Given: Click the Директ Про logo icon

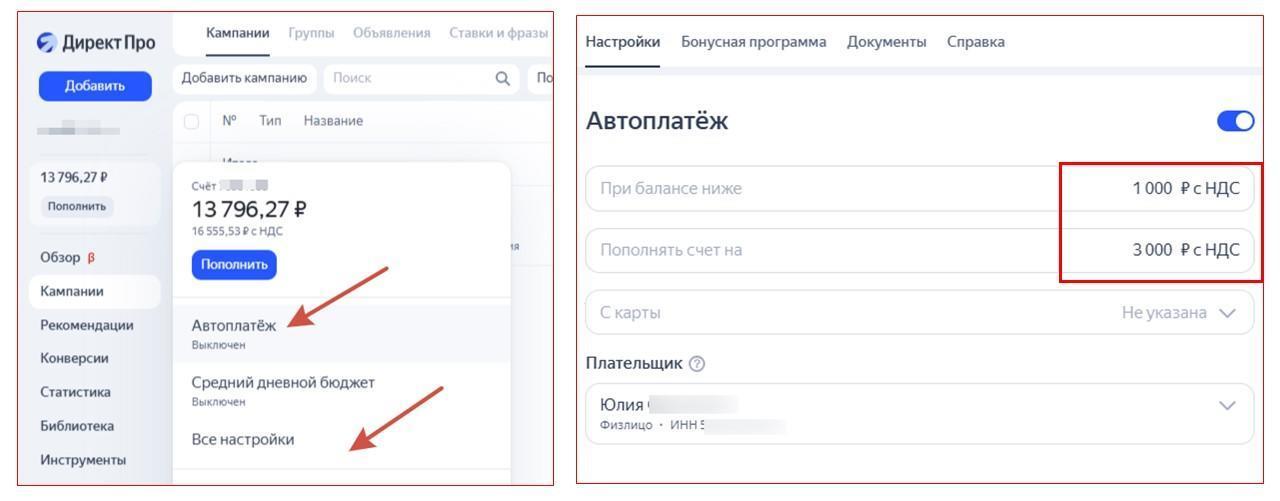Looking at the screenshot, I should 45,42.
